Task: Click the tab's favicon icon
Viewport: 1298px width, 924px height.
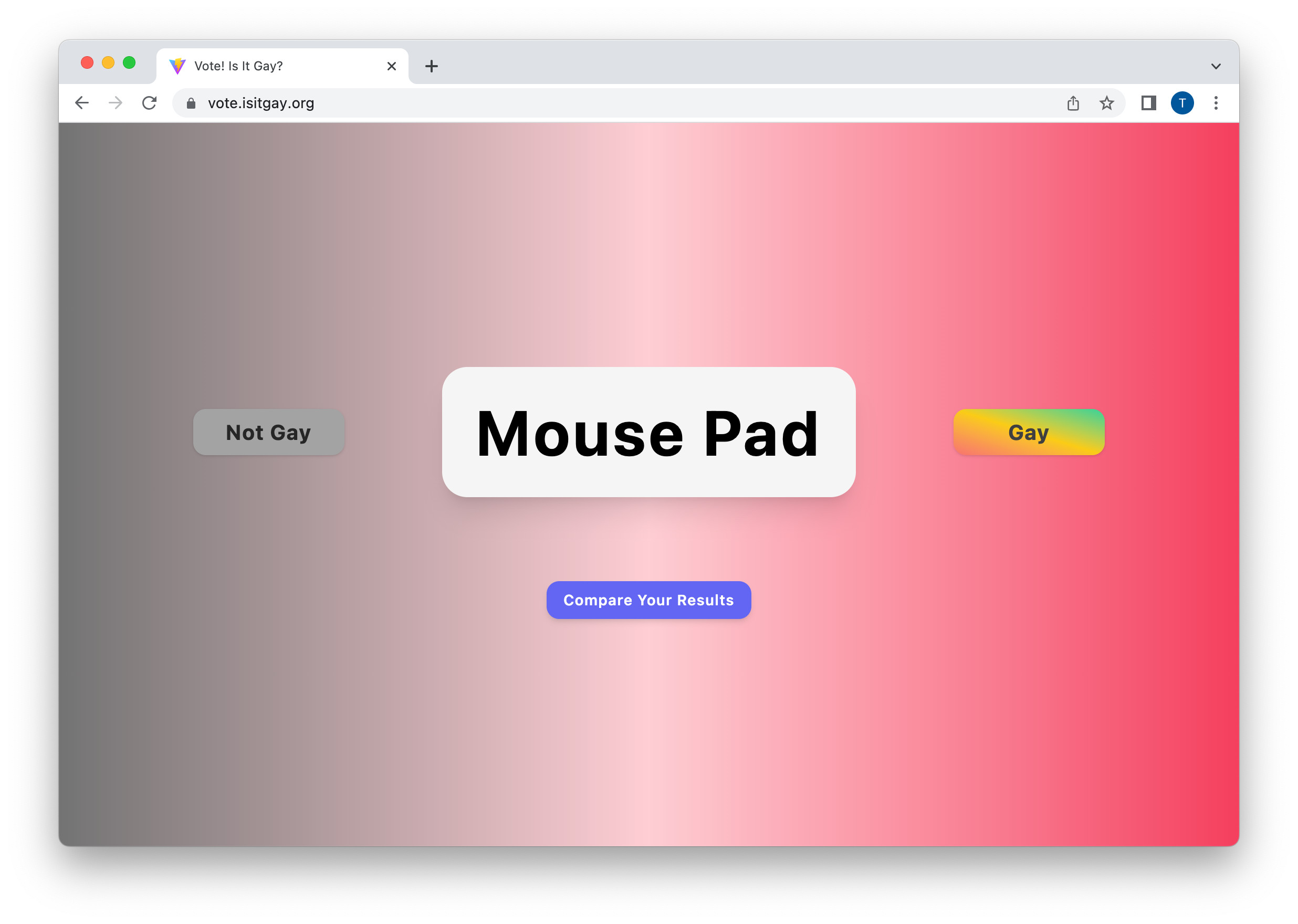Action: [x=177, y=66]
